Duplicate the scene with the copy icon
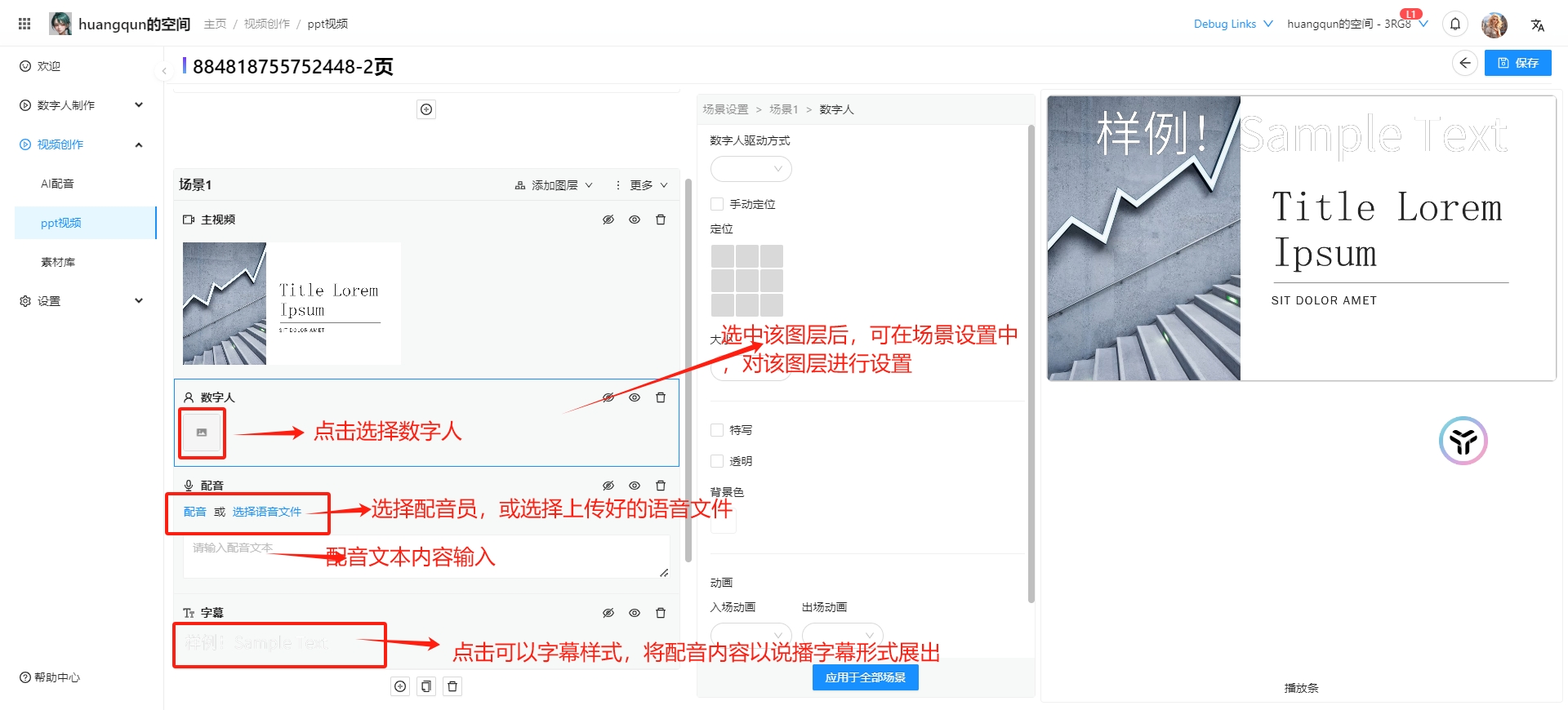This screenshot has height=710, width=1568. point(426,686)
